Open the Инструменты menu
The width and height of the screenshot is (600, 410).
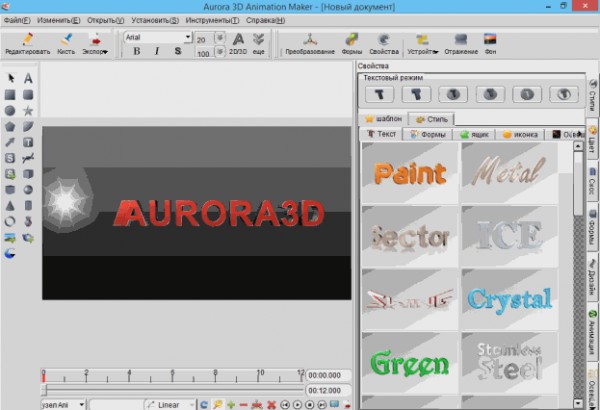pyautogui.click(x=212, y=20)
